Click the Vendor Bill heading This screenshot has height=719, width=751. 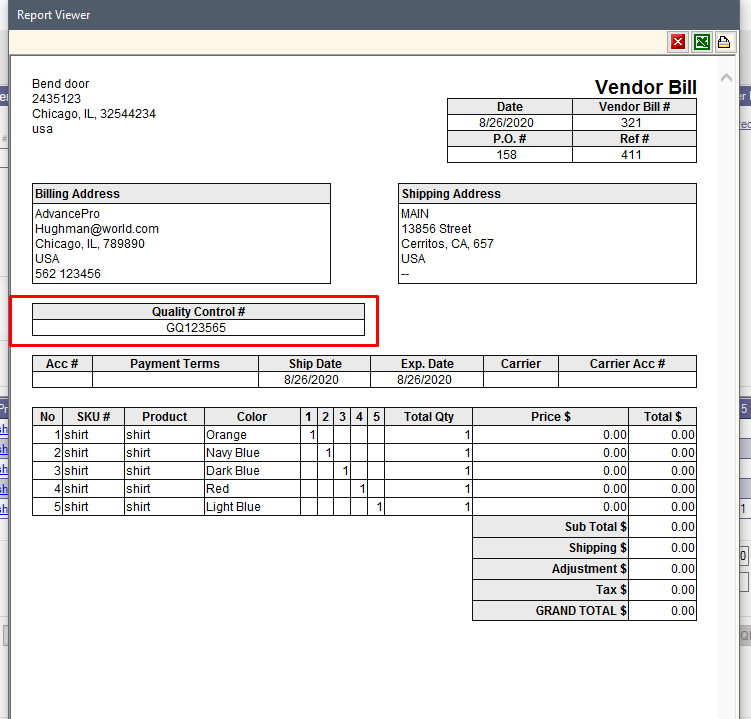click(x=645, y=88)
